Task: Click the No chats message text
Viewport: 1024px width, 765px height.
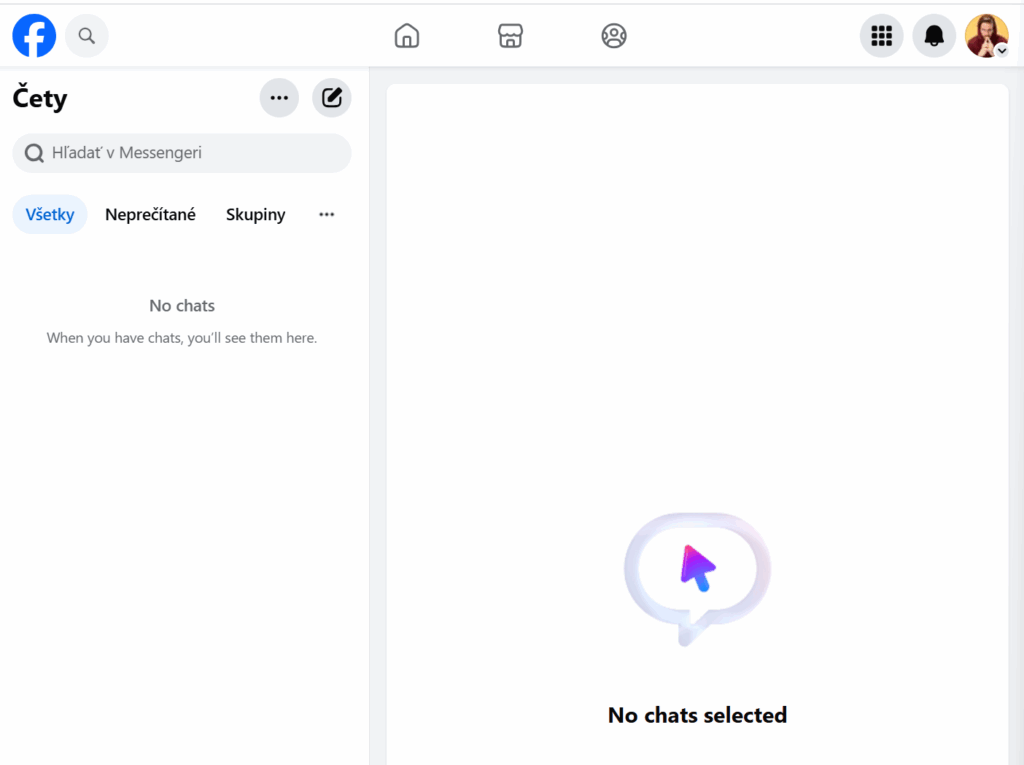Action: point(181,305)
